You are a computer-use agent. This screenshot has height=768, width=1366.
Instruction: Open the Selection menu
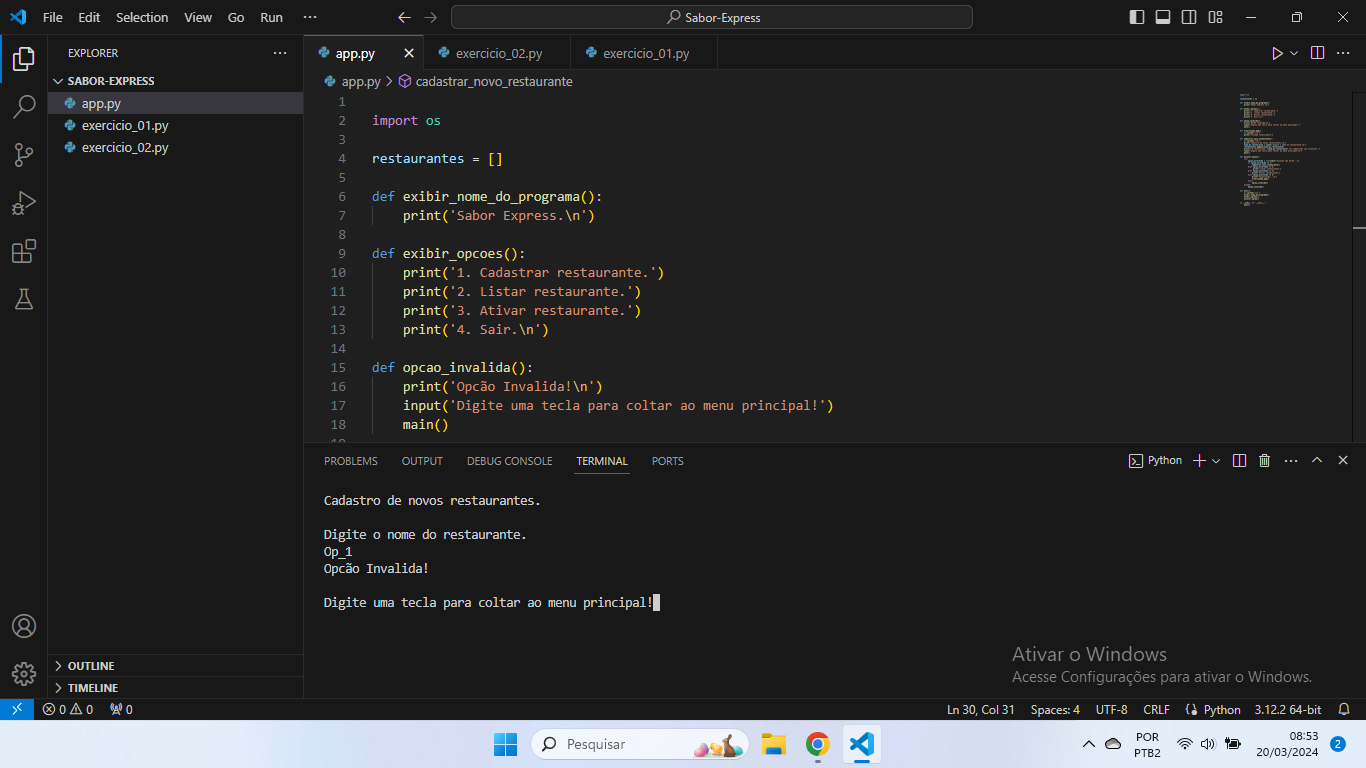tap(142, 17)
